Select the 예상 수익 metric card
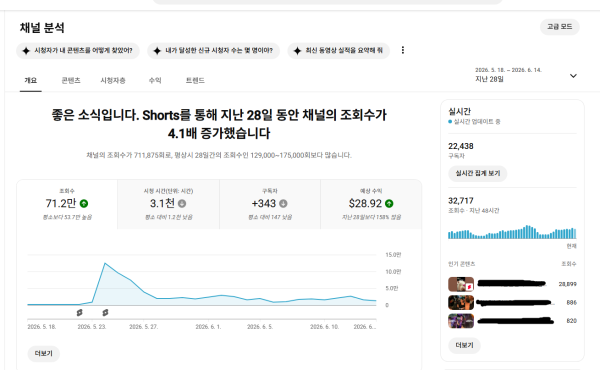 pyautogui.click(x=371, y=204)
